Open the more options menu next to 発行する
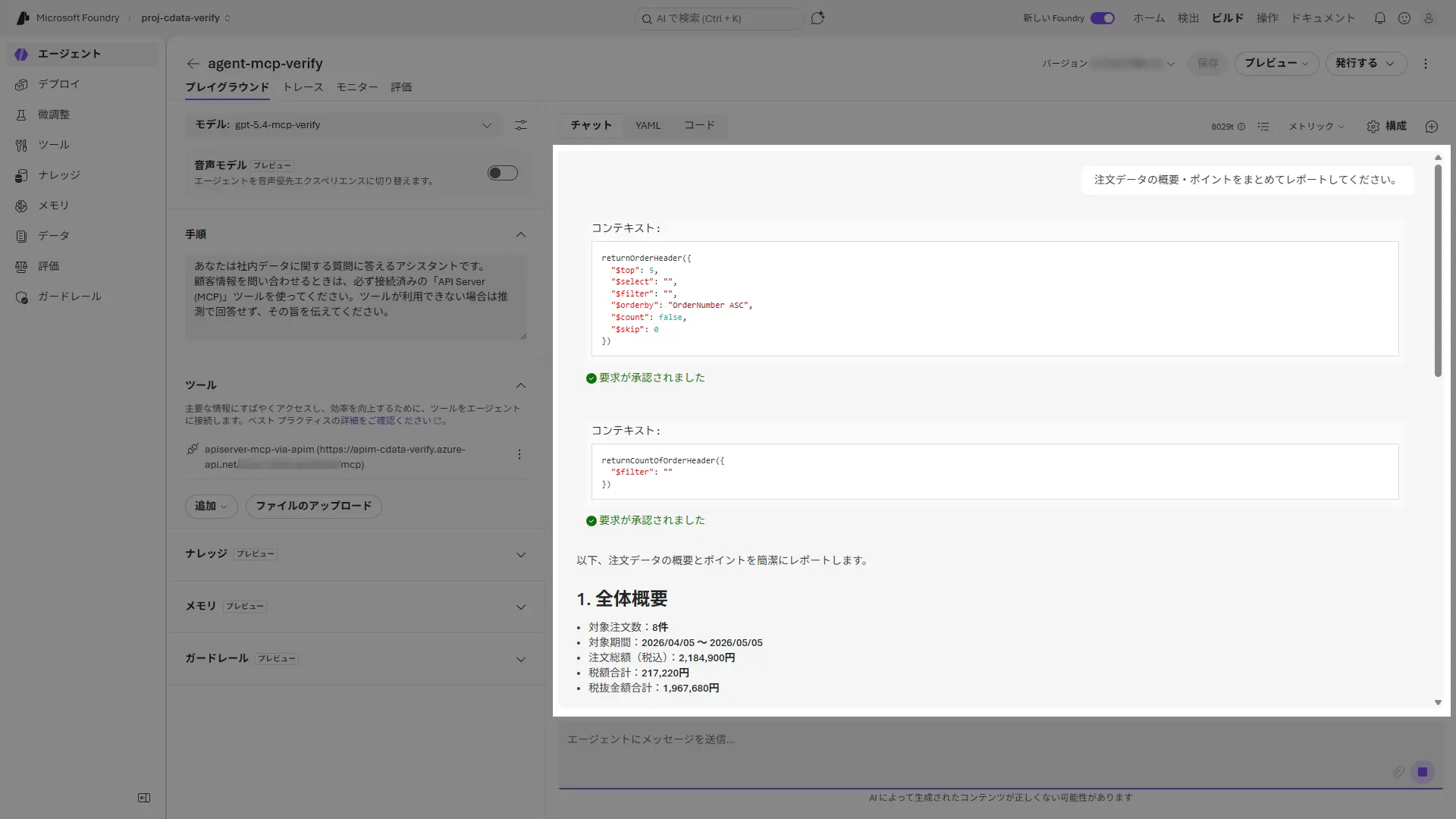1456x819 pixels. pyautogui.click(x=1426, y=64)
